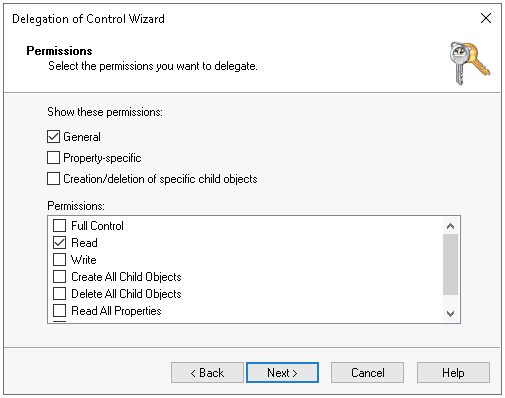Check Delete All Child Objects
Screen dimensions: 505x398
[59, 294]
